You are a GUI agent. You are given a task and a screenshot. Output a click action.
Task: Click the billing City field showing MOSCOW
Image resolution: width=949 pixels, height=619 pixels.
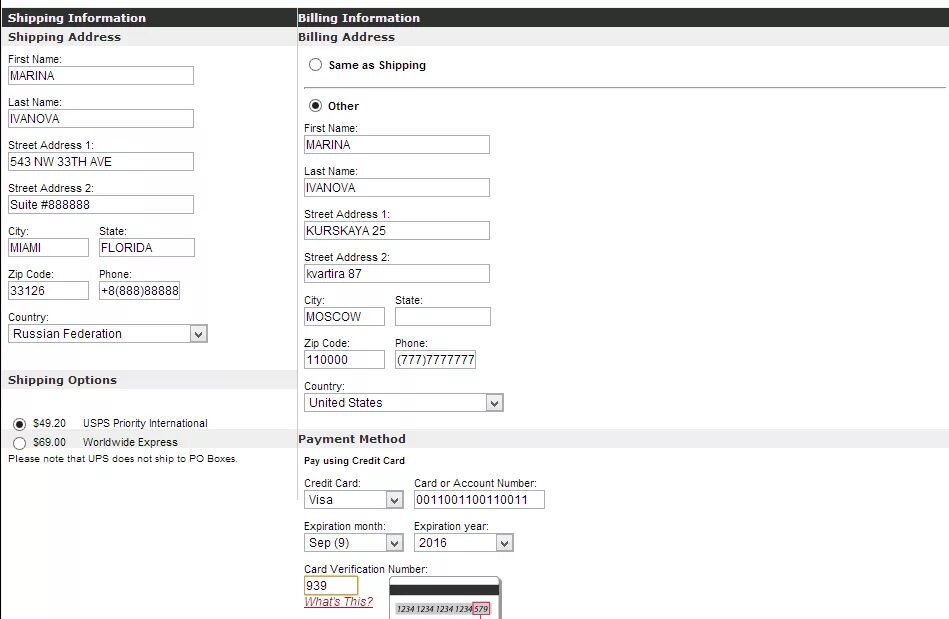click(344, 316)
